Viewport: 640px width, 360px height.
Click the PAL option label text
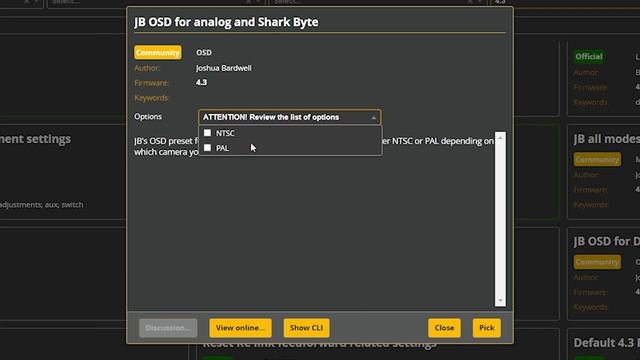coord(222,148)
